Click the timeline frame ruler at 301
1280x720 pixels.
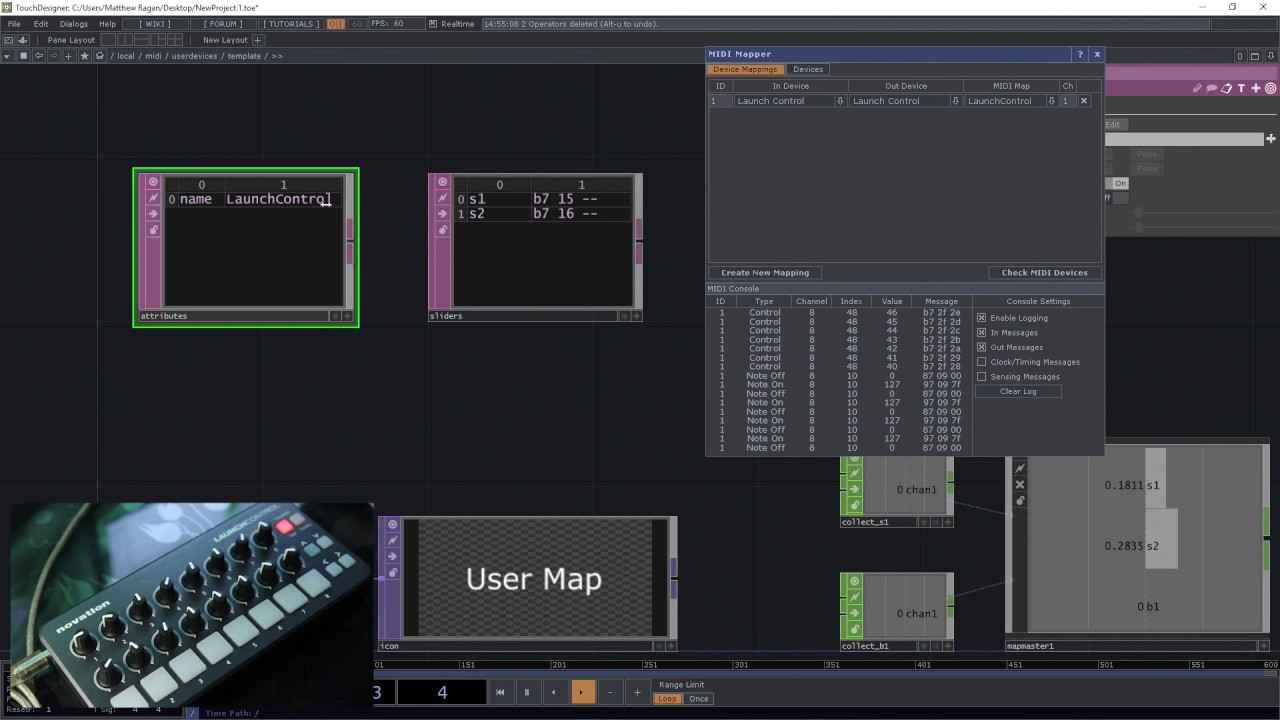741,665
